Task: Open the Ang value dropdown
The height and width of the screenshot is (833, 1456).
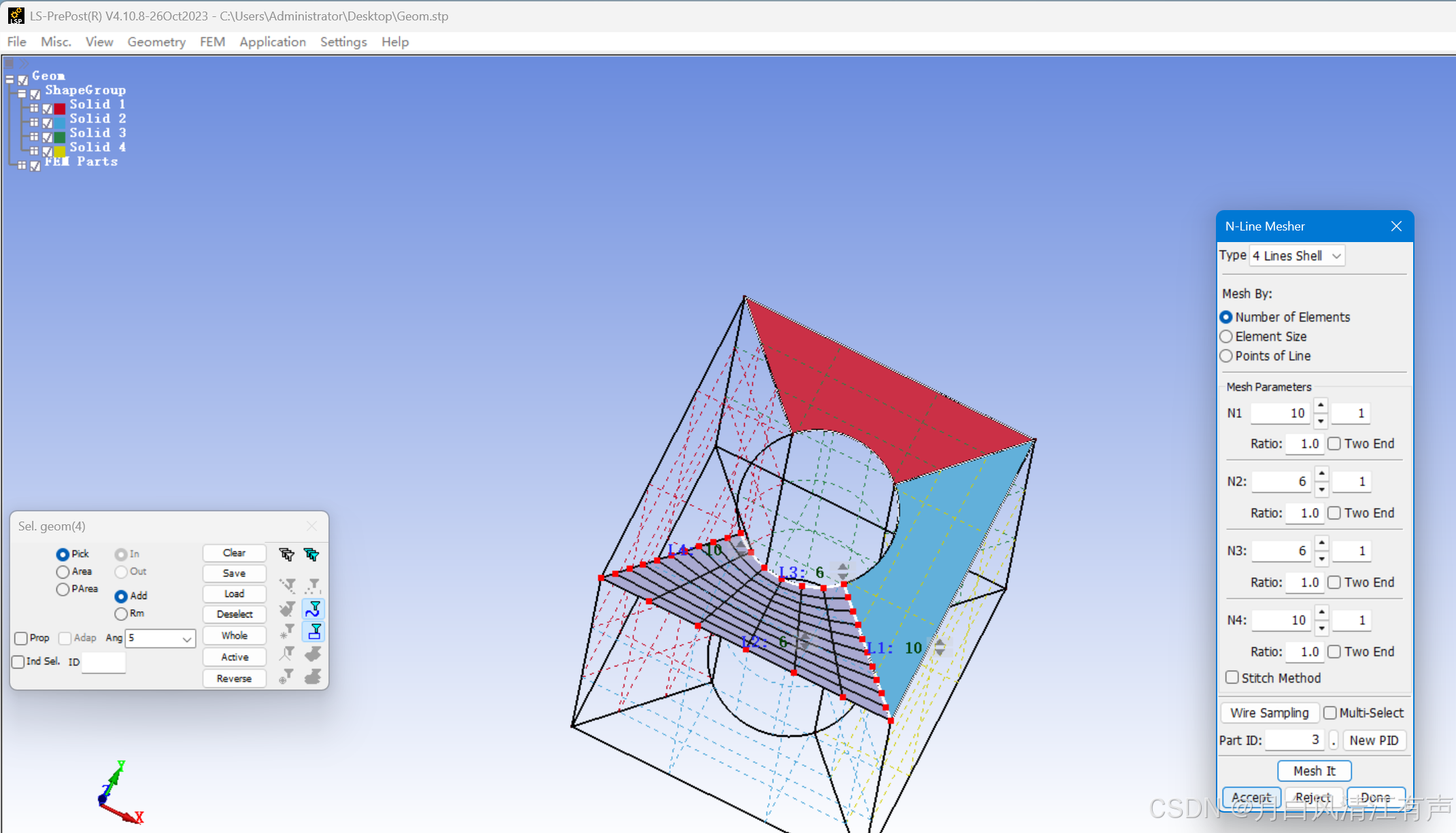Action: point(186,639)
